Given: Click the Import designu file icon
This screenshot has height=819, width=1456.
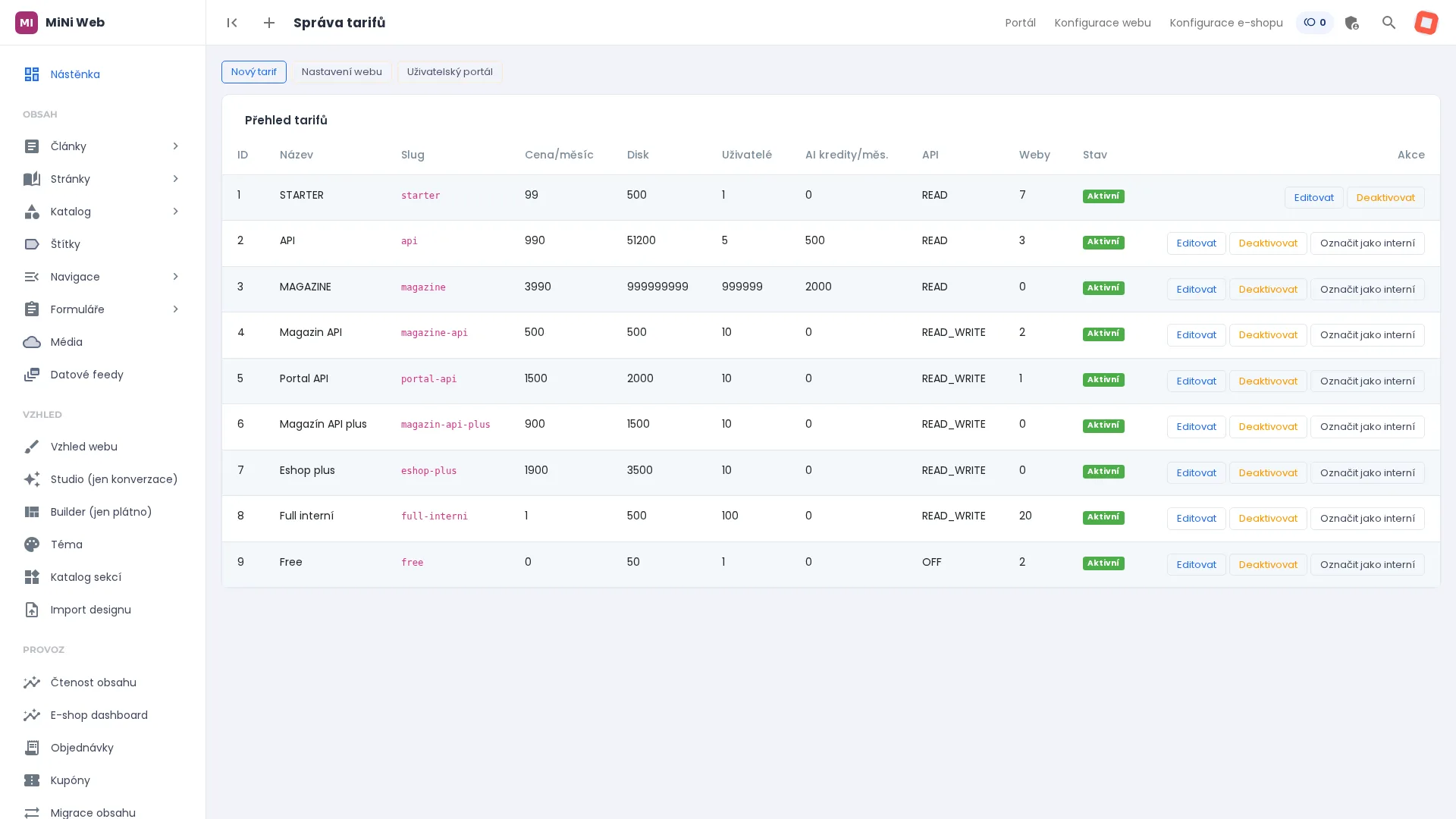Looking at the screenshot, I should coord(31,610).
